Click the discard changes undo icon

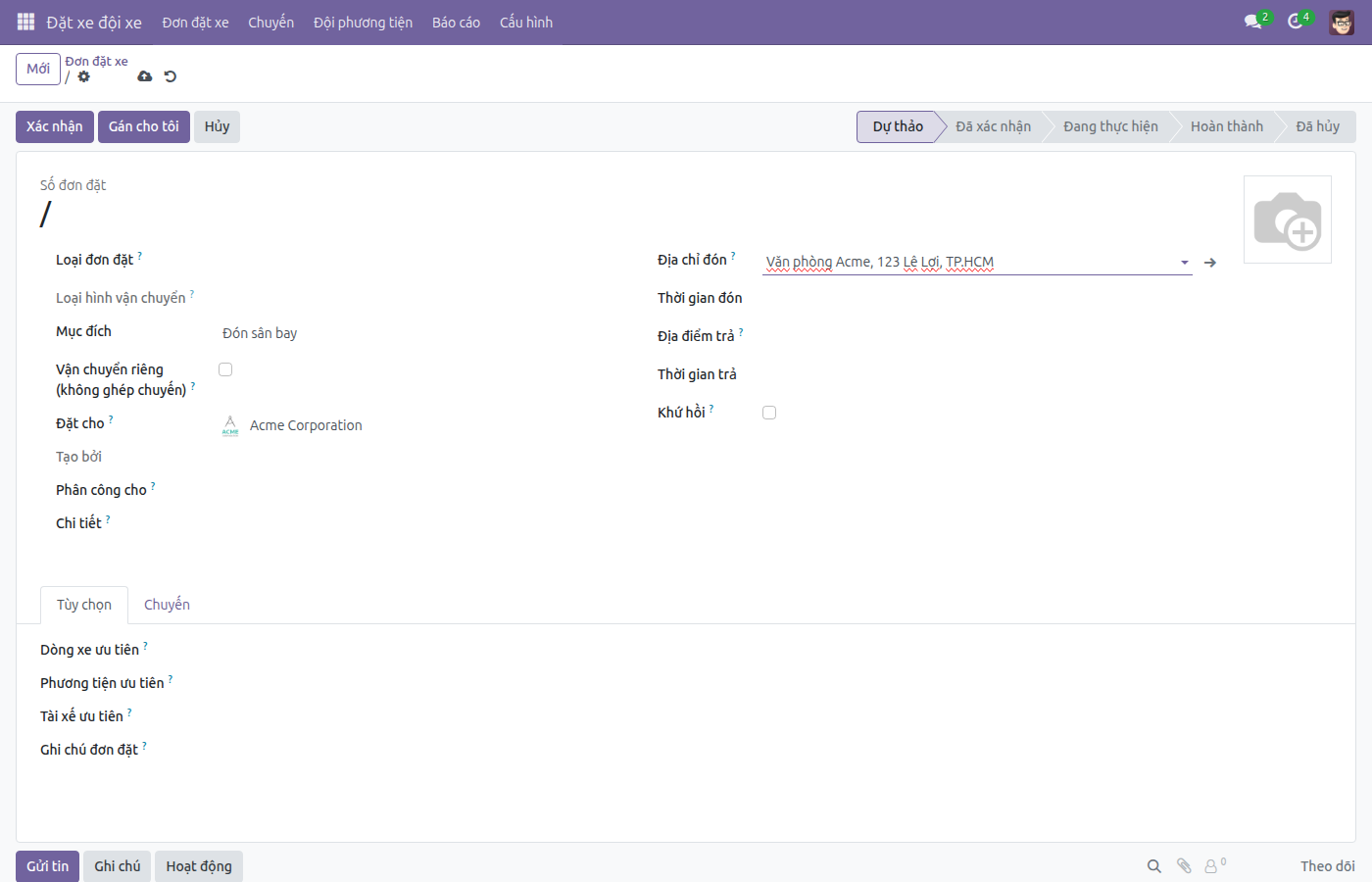[171, 76]
